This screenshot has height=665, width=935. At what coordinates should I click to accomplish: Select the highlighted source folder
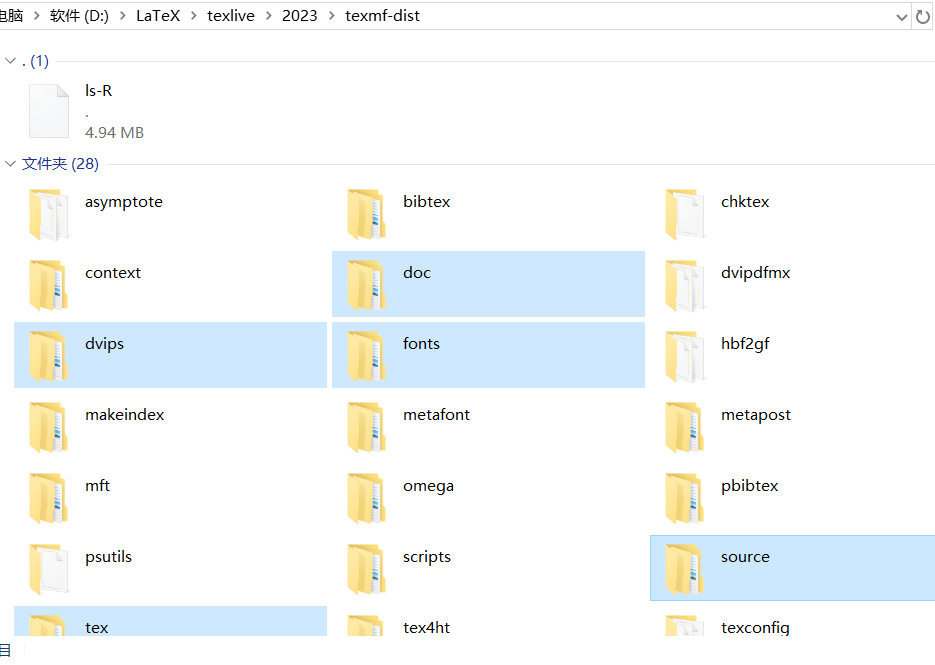[745, 557]
